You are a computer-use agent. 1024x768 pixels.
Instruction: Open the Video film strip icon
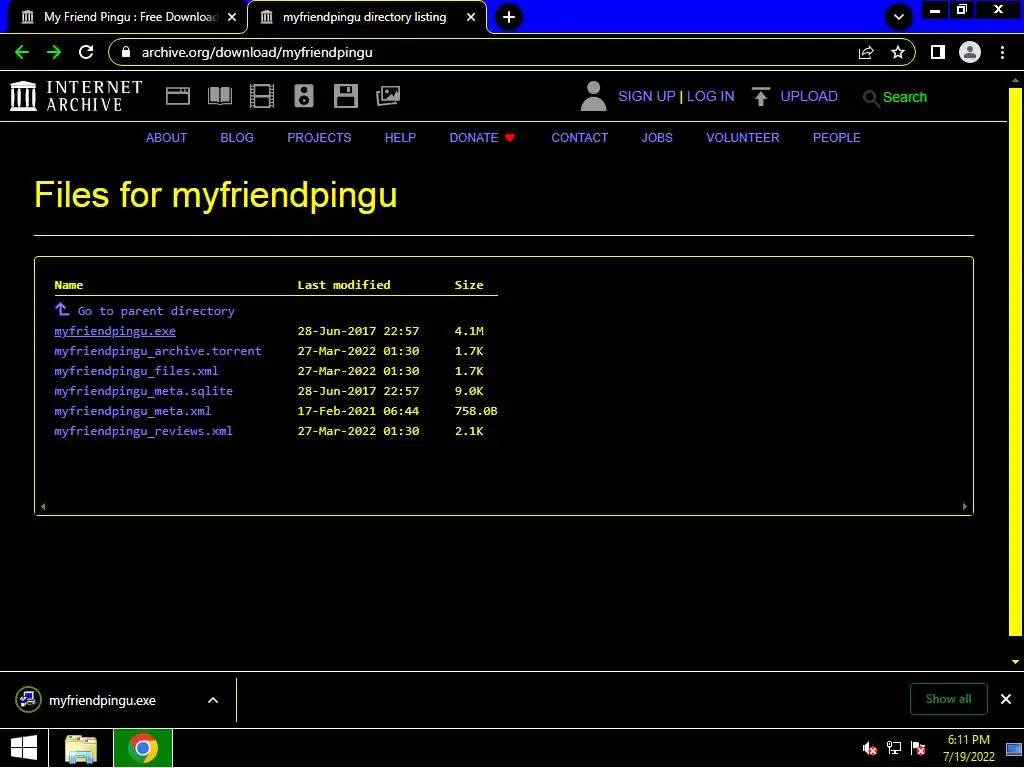[x=262, y=96]
